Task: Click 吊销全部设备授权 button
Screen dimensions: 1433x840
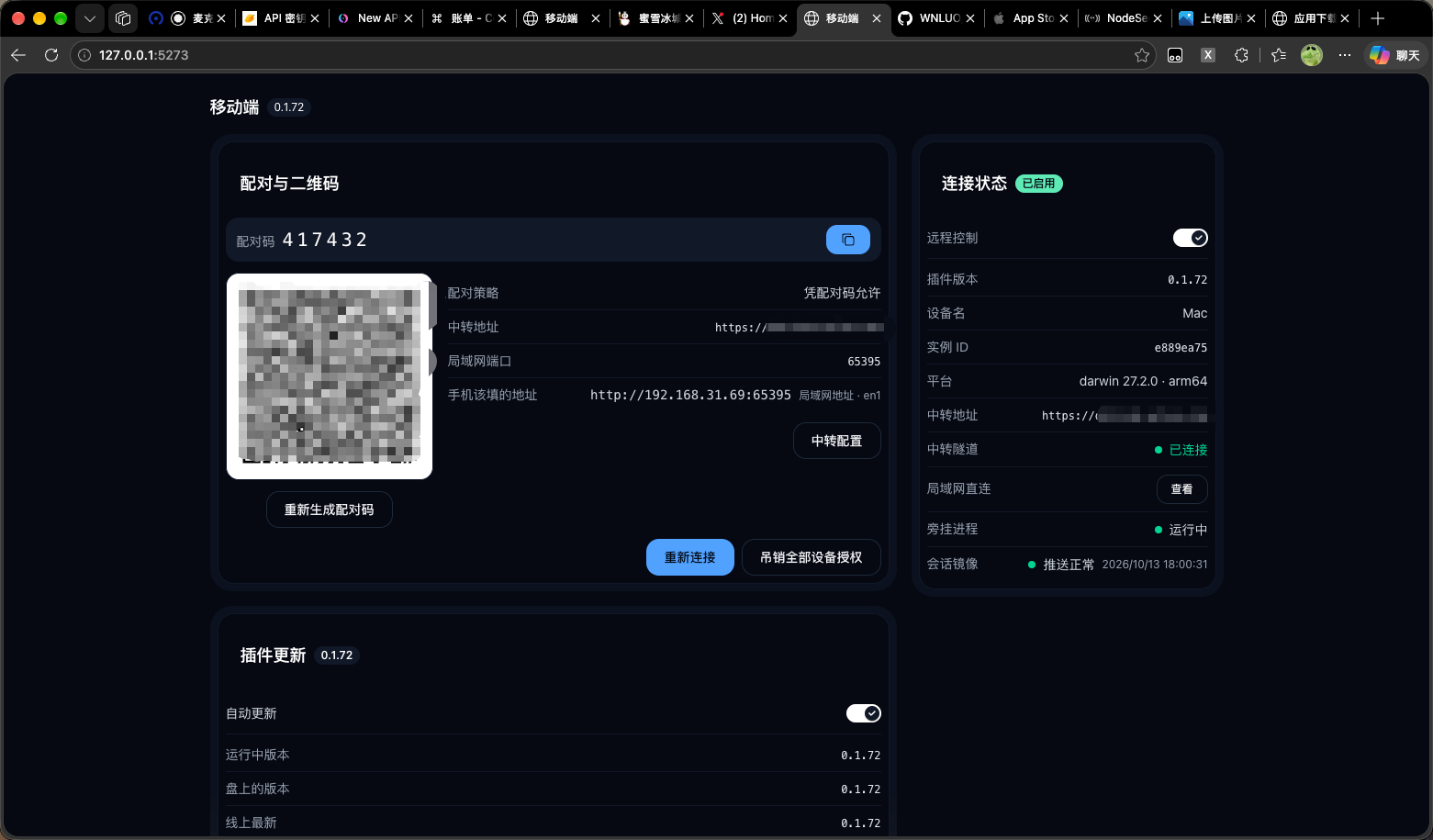Action: 812,557
